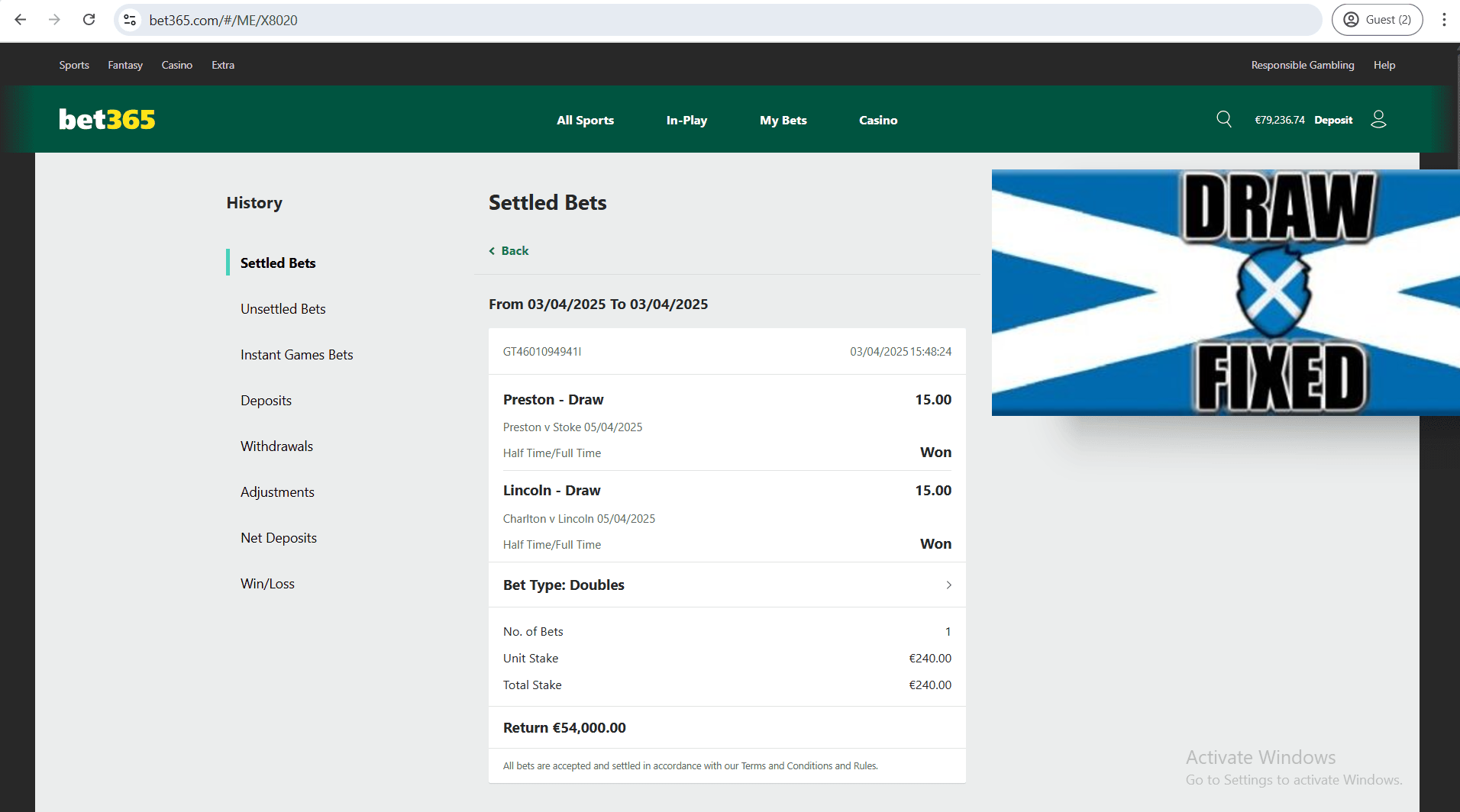Reload the bet365 page
The height and width of the screenshot is (812, 1460).
pos(89,20)
